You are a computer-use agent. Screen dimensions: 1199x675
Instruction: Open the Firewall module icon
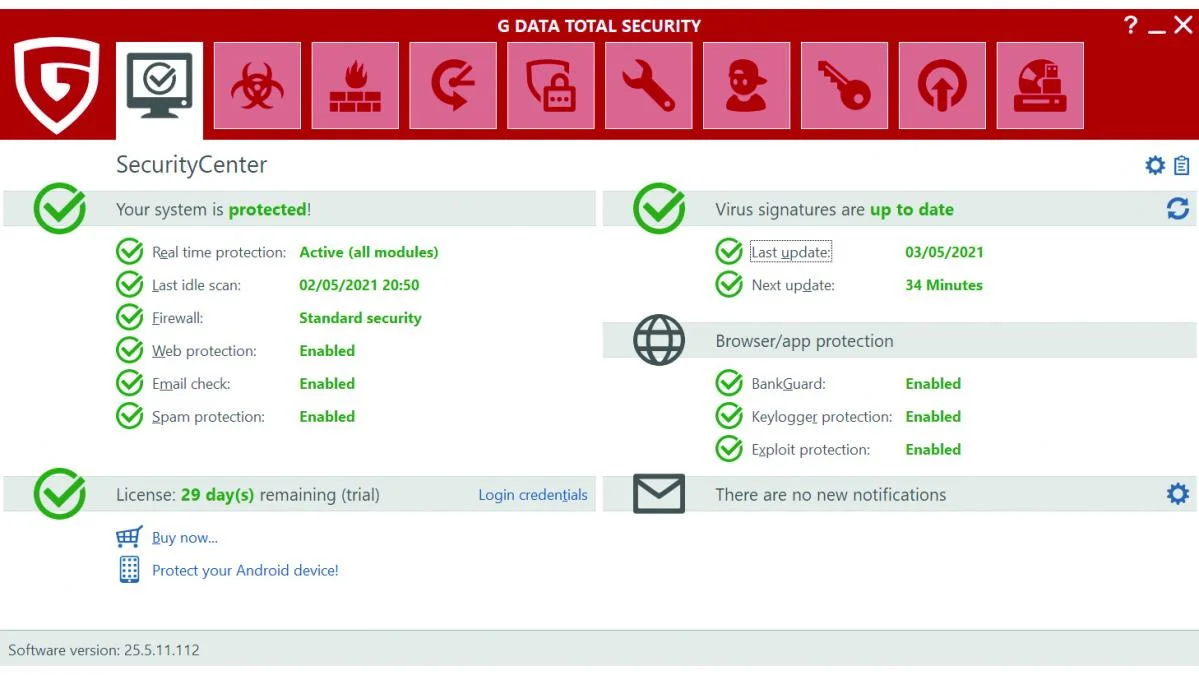click(x=355, y=86)
